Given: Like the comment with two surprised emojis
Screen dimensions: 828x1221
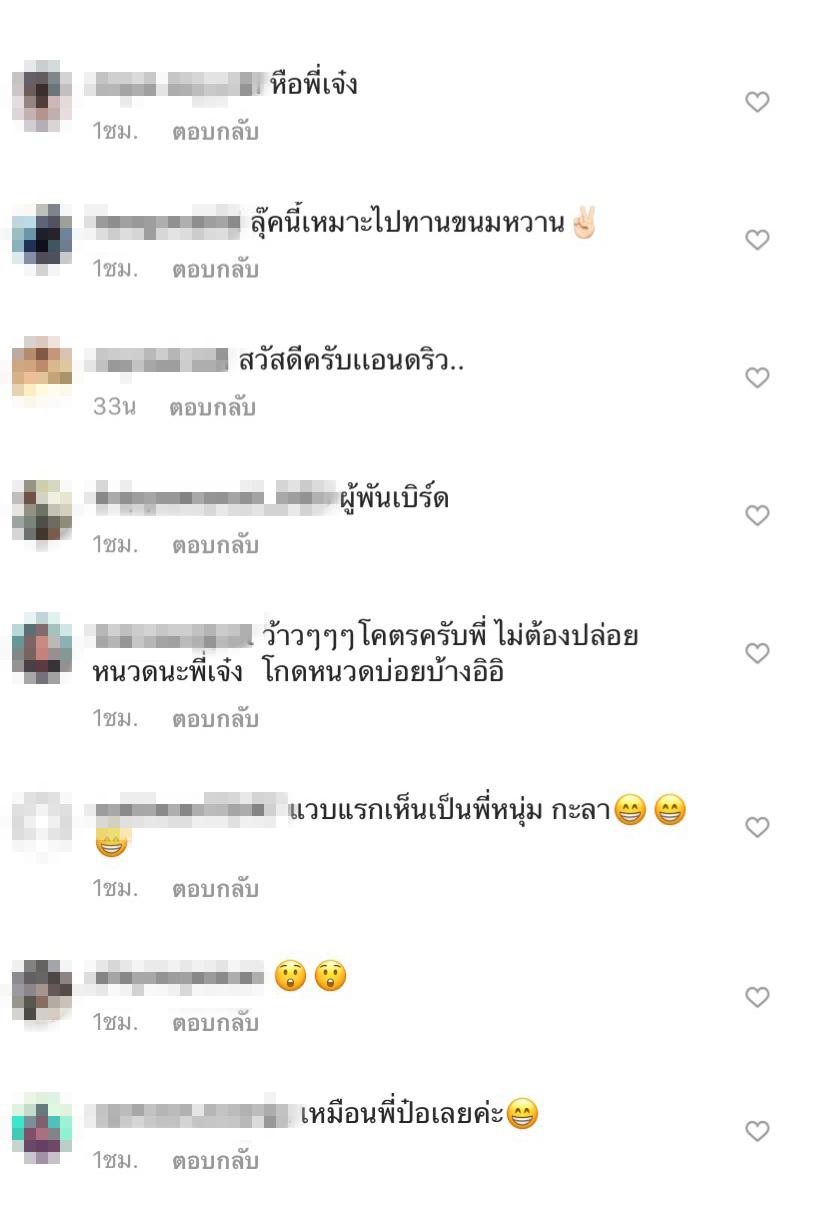Looking at the screenshot, I should click(758, 998).
